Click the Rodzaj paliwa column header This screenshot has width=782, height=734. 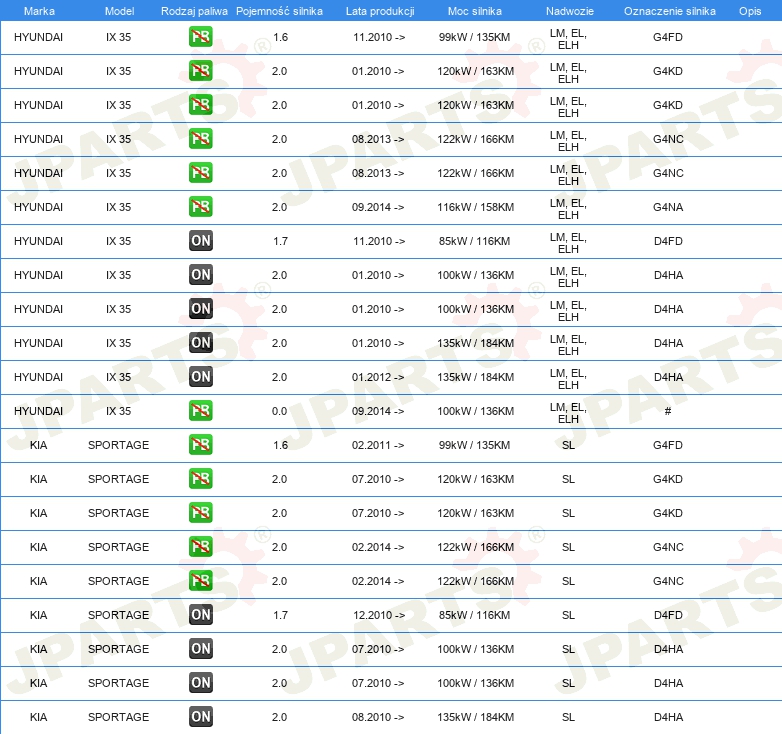(194, 10)
